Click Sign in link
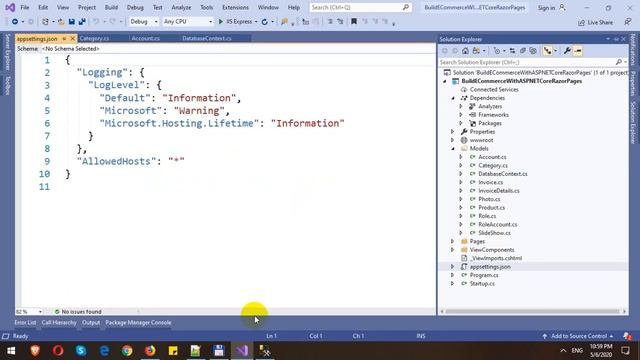This screenshot has height=360, width=640. pos(546,8)
